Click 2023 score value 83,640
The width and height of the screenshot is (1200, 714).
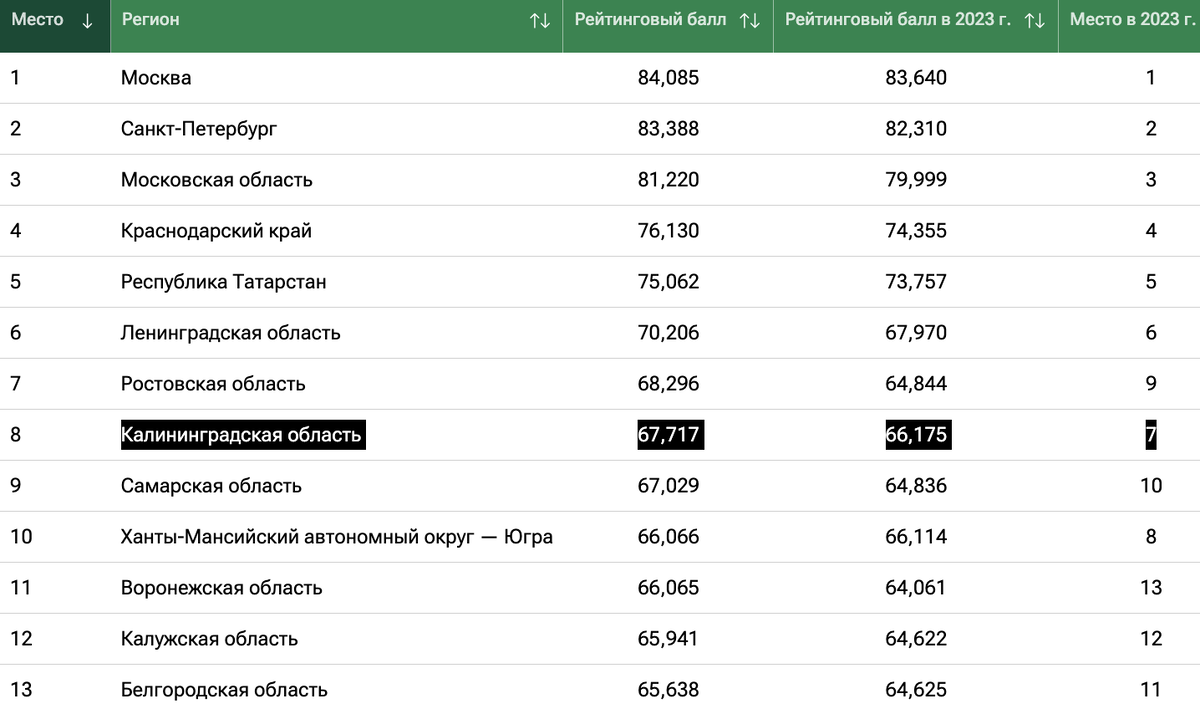tap(916, 78)
